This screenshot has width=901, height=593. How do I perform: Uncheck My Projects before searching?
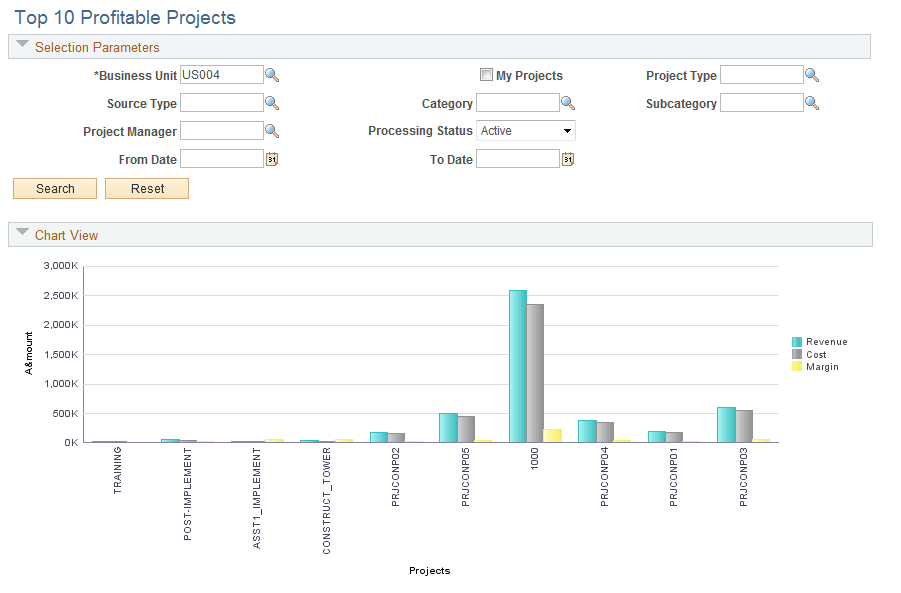coord(486,74)
